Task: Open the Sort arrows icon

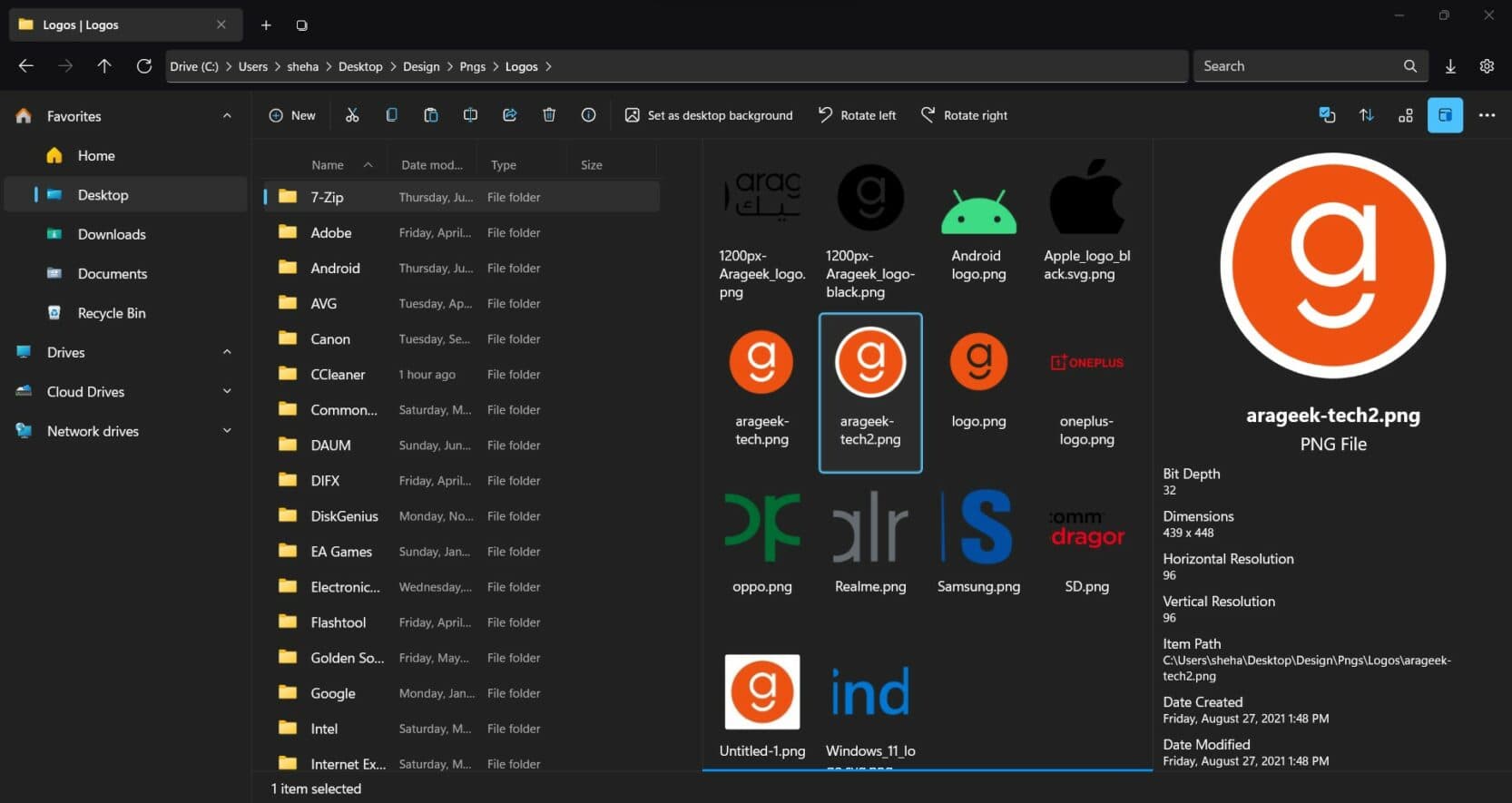Action: point(1366,115)
